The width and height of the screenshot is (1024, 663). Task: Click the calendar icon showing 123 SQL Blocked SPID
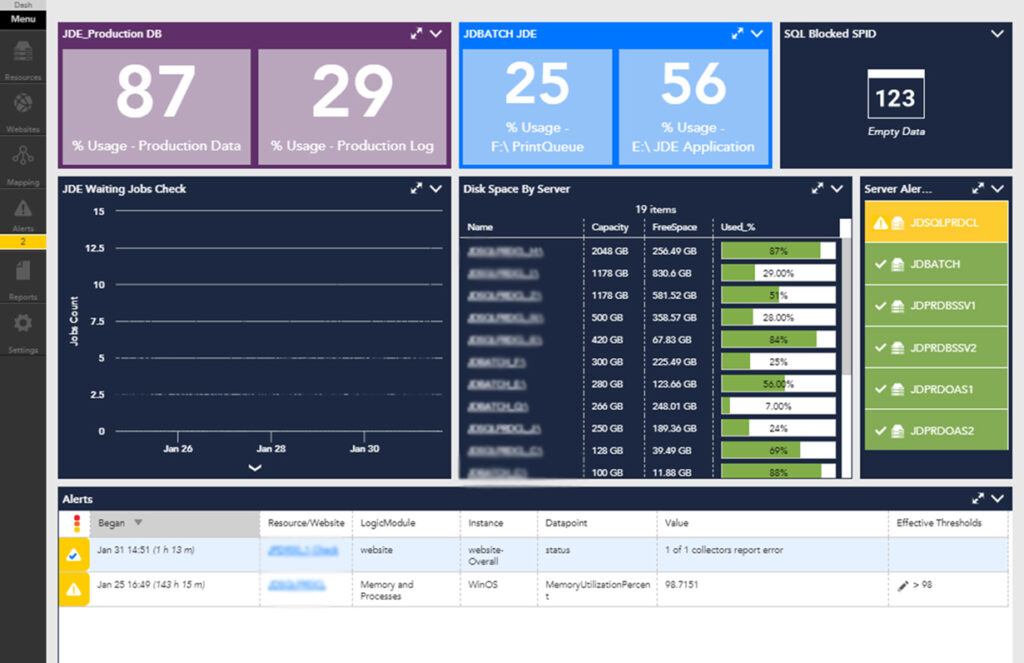click(895, 93)
